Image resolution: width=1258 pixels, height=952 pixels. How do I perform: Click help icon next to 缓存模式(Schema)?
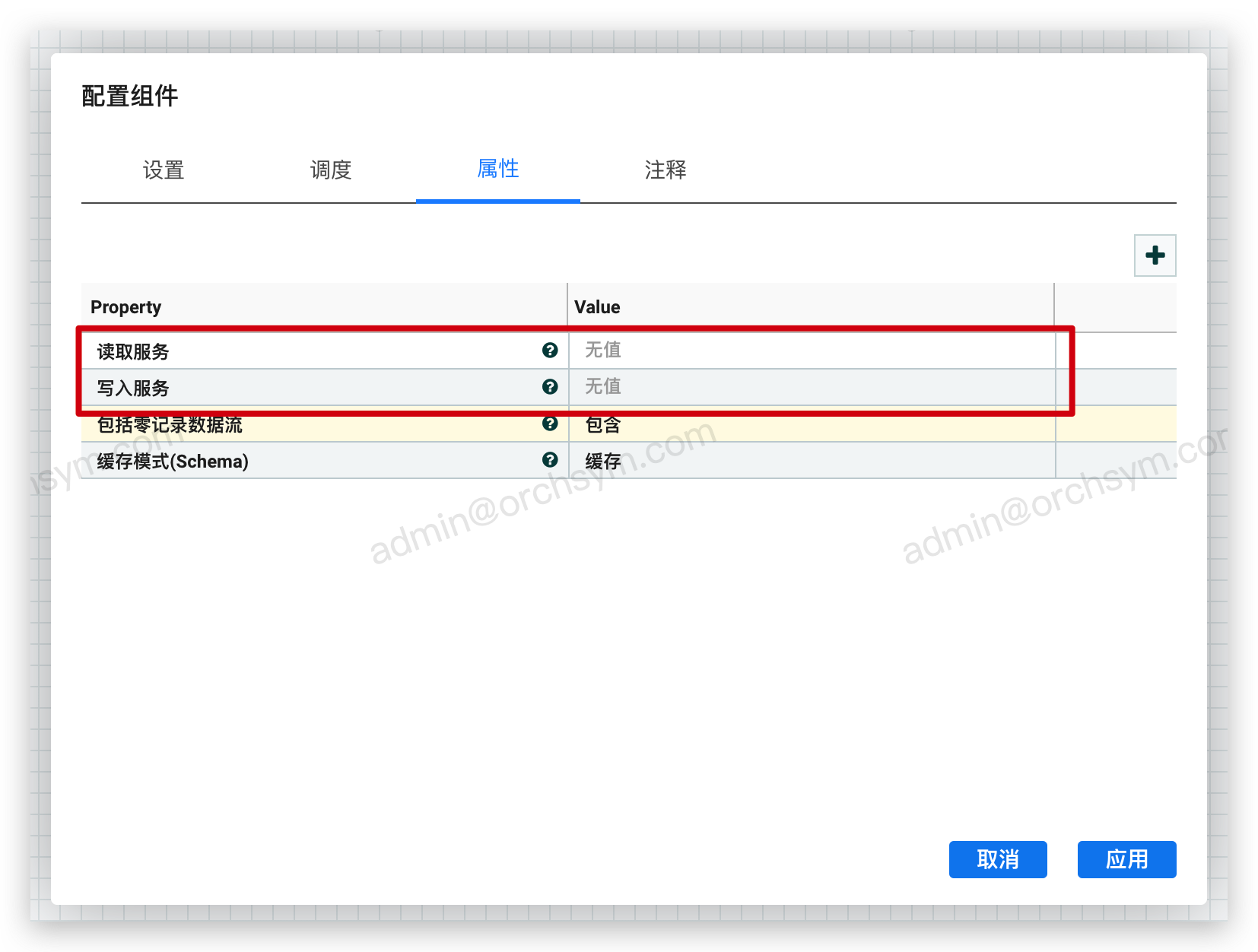pyautogui.click(x=550, y=460)
